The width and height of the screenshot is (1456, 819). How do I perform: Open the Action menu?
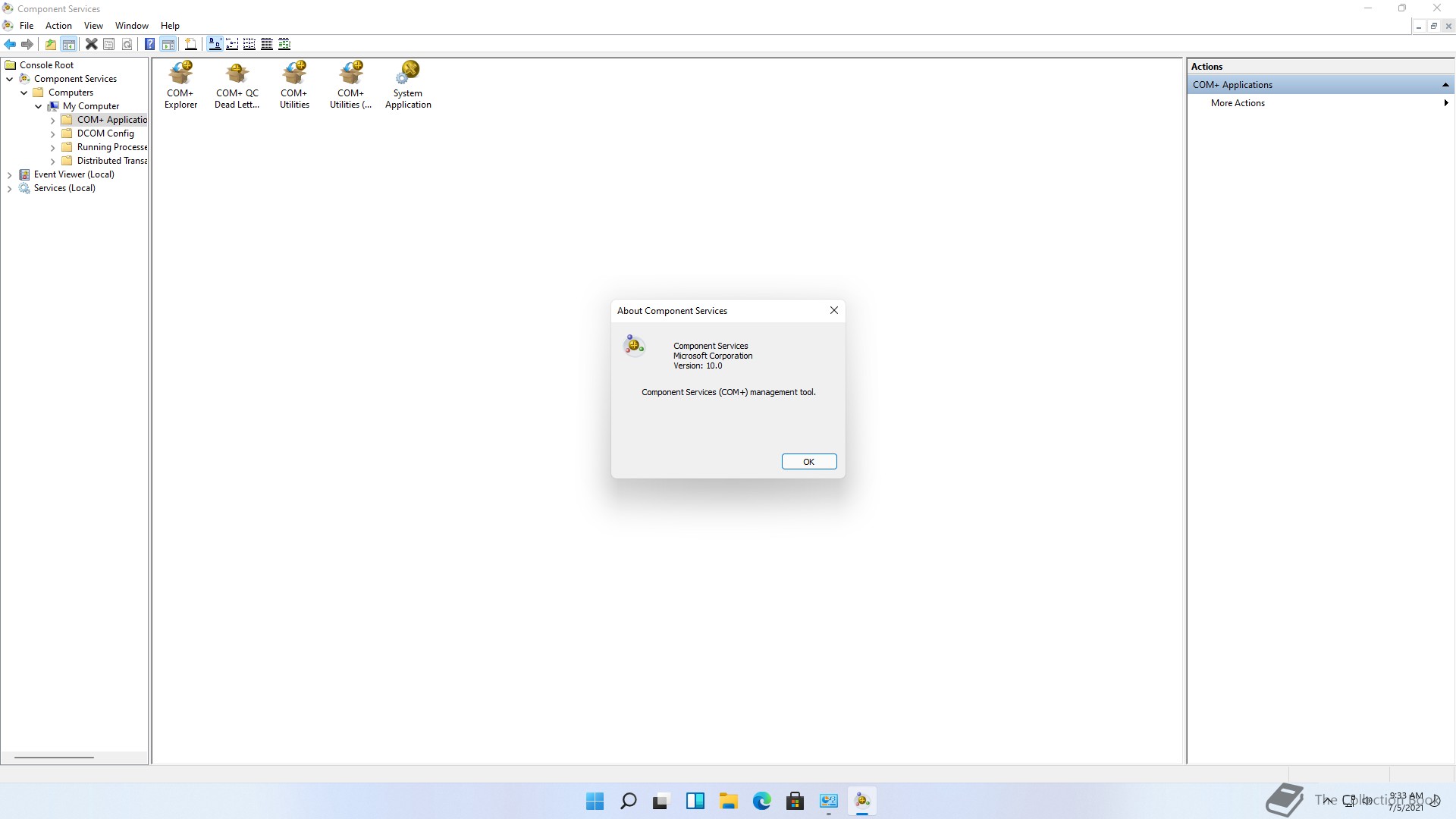click(58, 26)
